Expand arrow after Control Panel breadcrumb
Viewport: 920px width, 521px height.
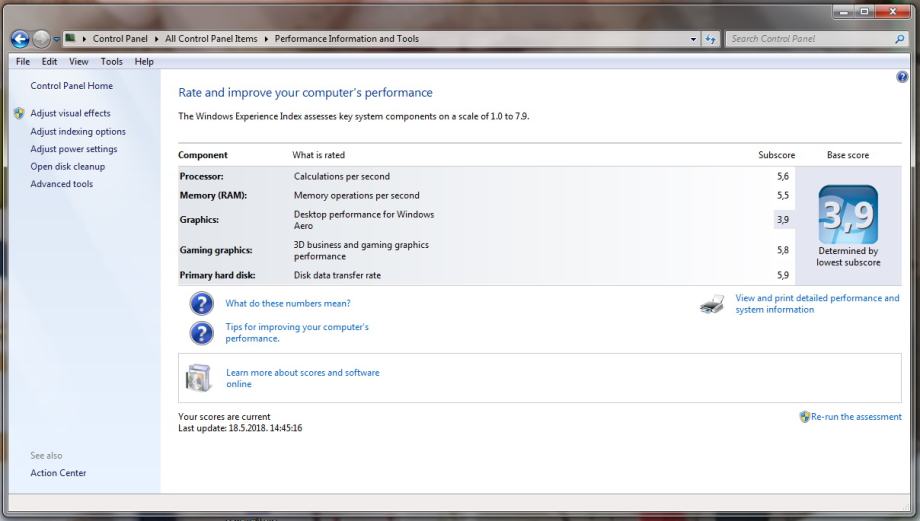point(157,39)
